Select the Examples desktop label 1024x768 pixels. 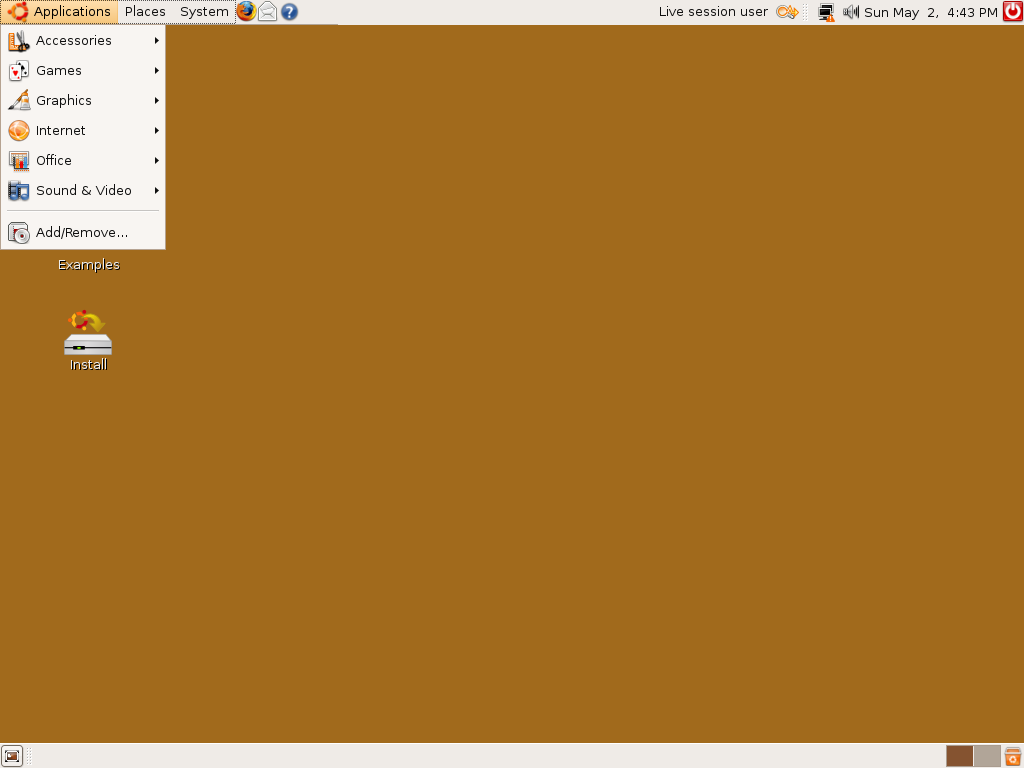pos(89,264)
